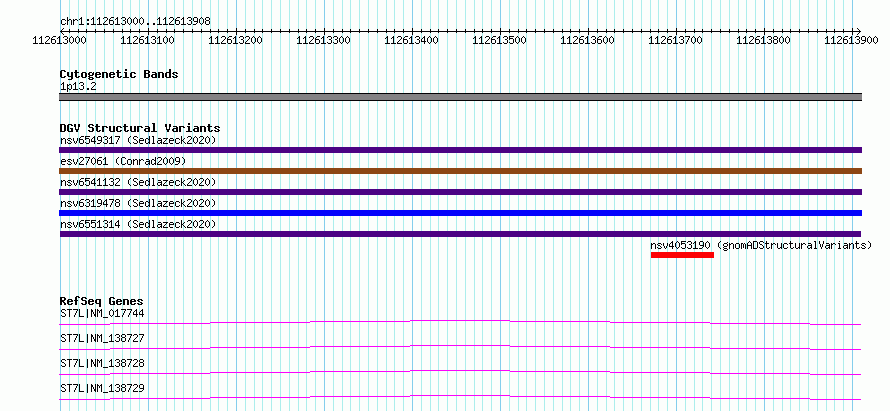This screenshot has height=411, width=890.
Task: Click the bright blue nsv6319478 bar
Action: [460, 213]
